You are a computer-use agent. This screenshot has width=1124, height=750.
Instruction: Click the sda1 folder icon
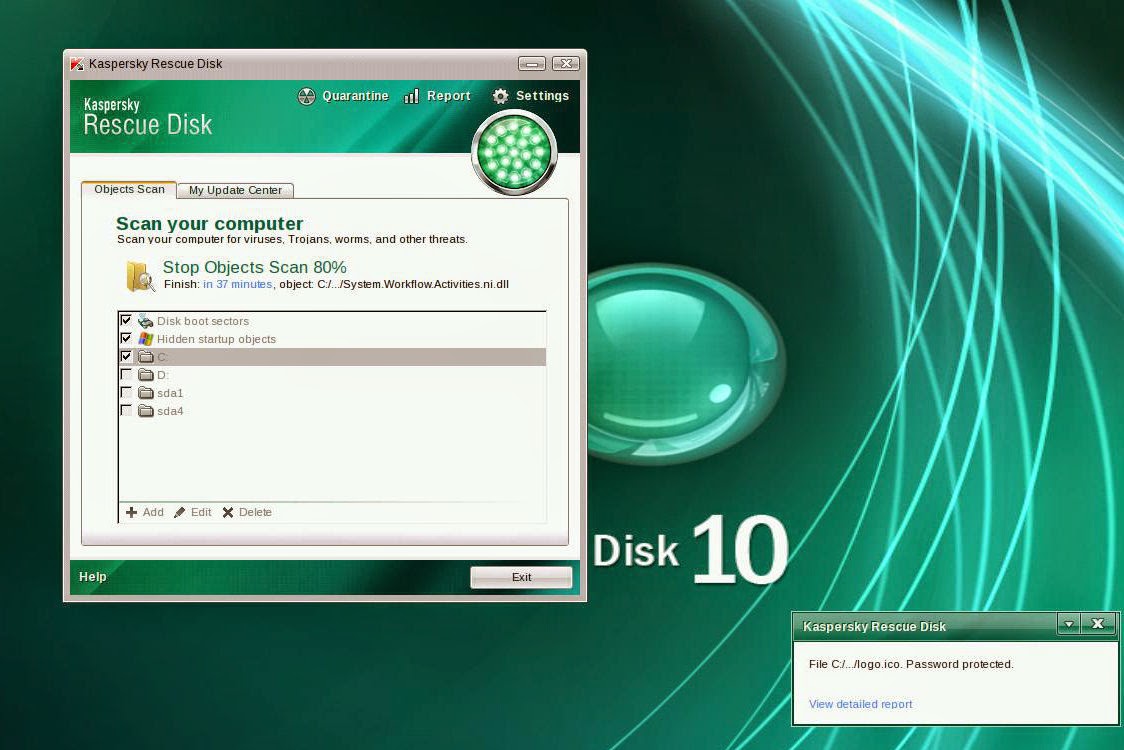146,392
